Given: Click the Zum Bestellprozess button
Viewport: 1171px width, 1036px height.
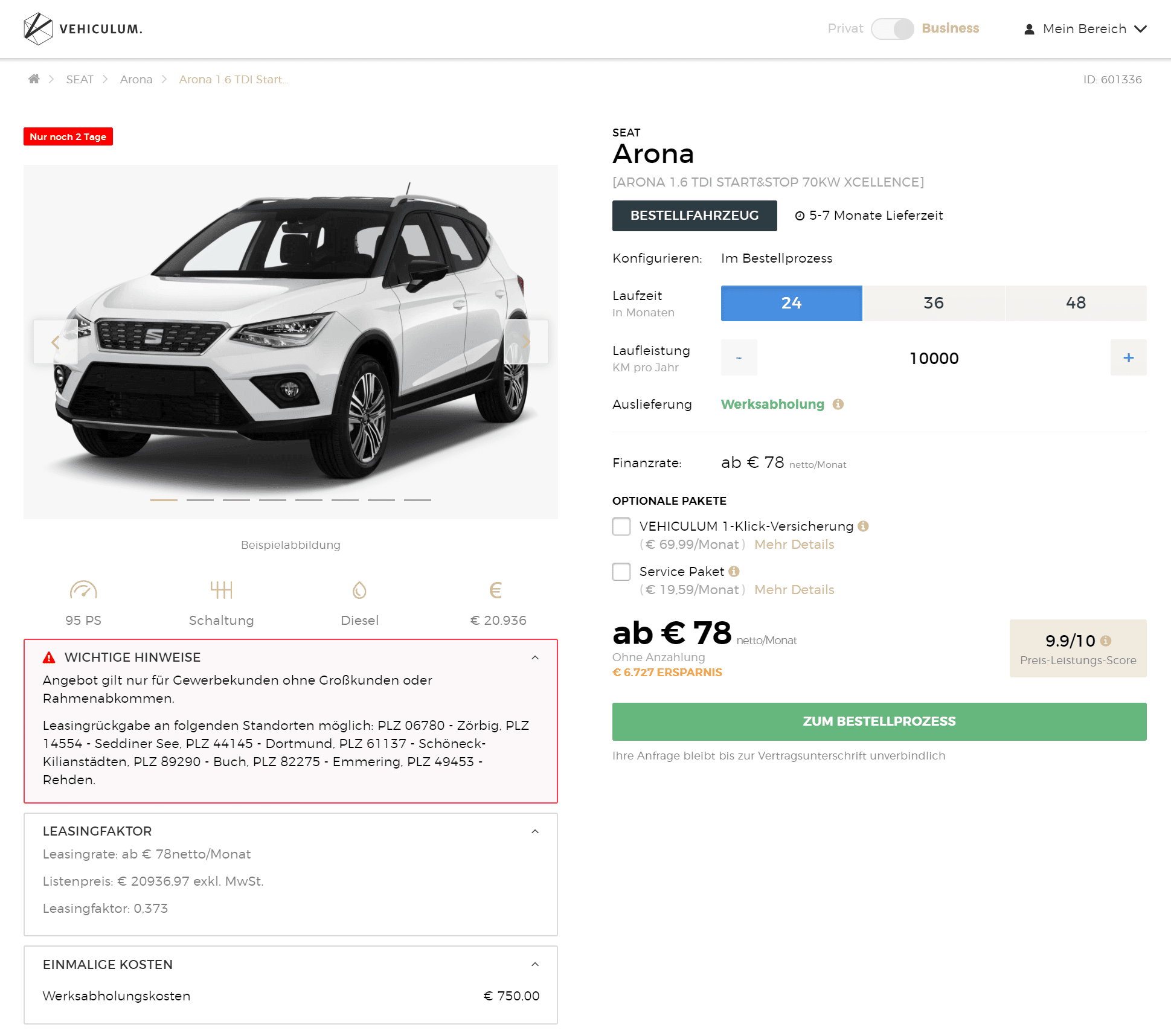Looking at the screenshot, I should coord(879,721).
